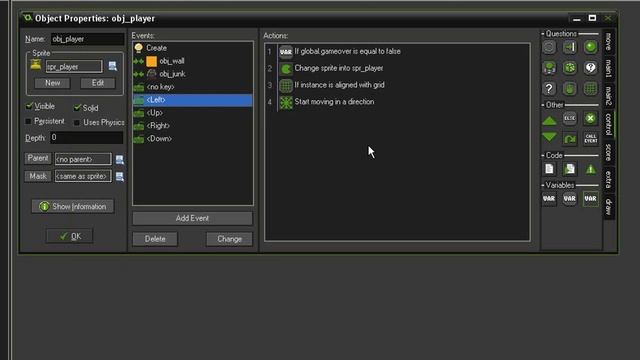Viewport: 640px width, 360px height.
Task: Select the End Block down-triangle icon
Action: [x=549, y=138]
